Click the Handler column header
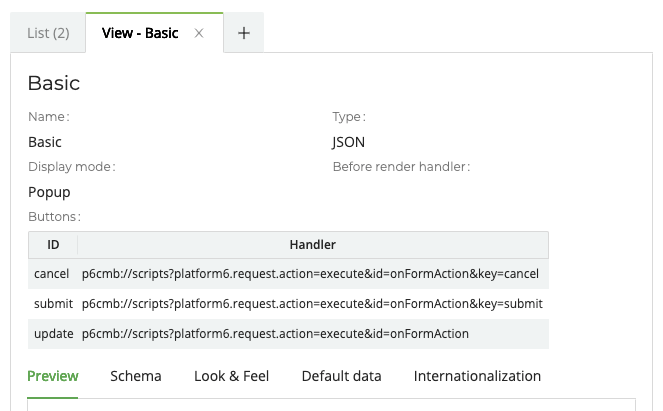Image resolution: width=663 pixels, height=411 pixels. click(x=312, y=245)
